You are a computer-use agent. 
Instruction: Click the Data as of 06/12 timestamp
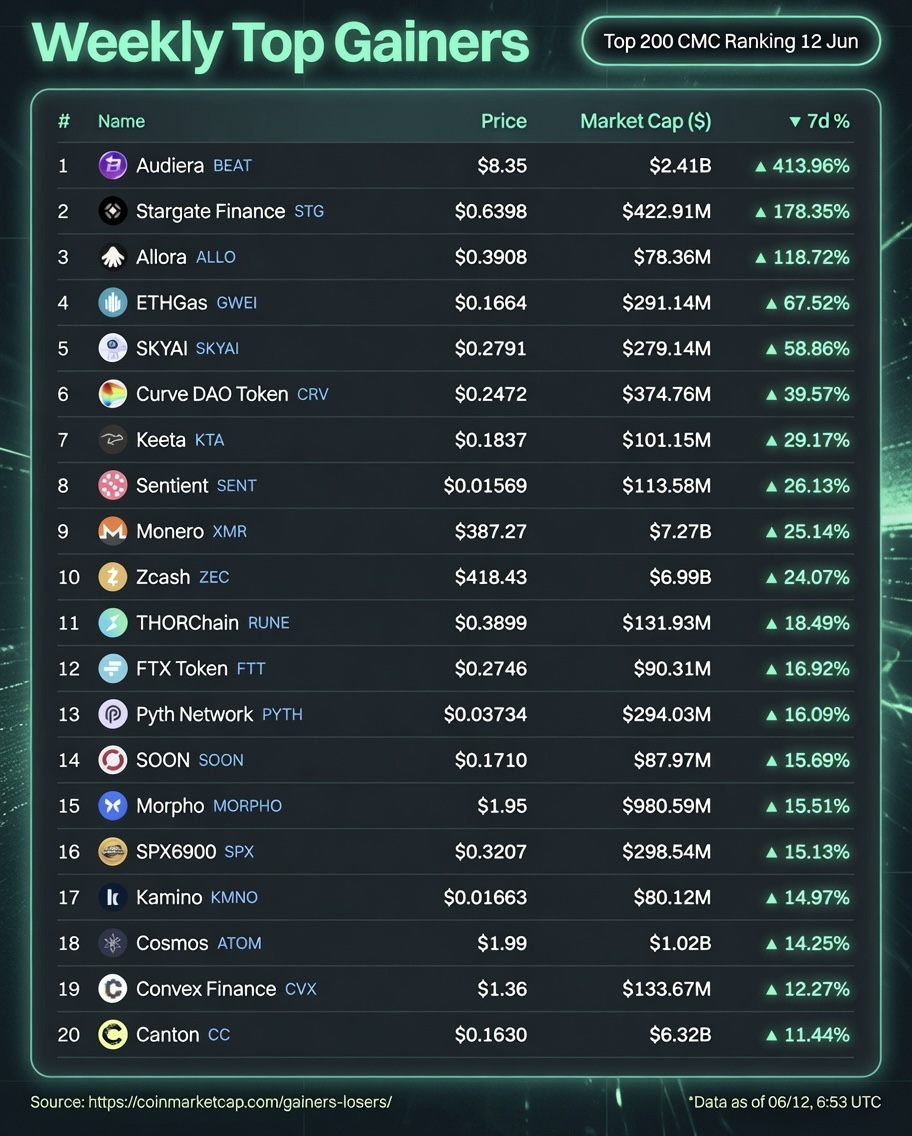point(785,1102)
